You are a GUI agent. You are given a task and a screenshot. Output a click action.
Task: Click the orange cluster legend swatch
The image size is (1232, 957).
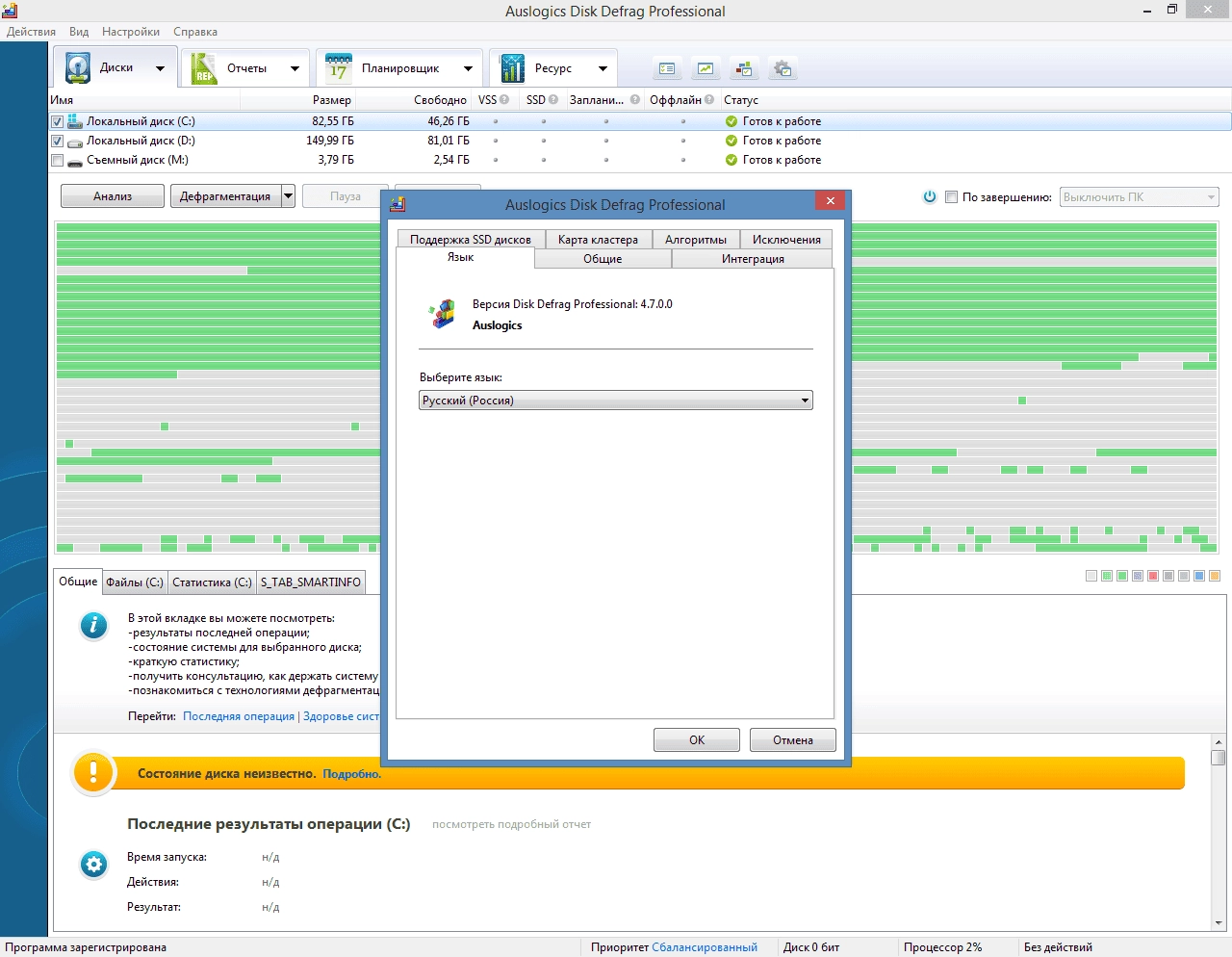(1215, 576)
